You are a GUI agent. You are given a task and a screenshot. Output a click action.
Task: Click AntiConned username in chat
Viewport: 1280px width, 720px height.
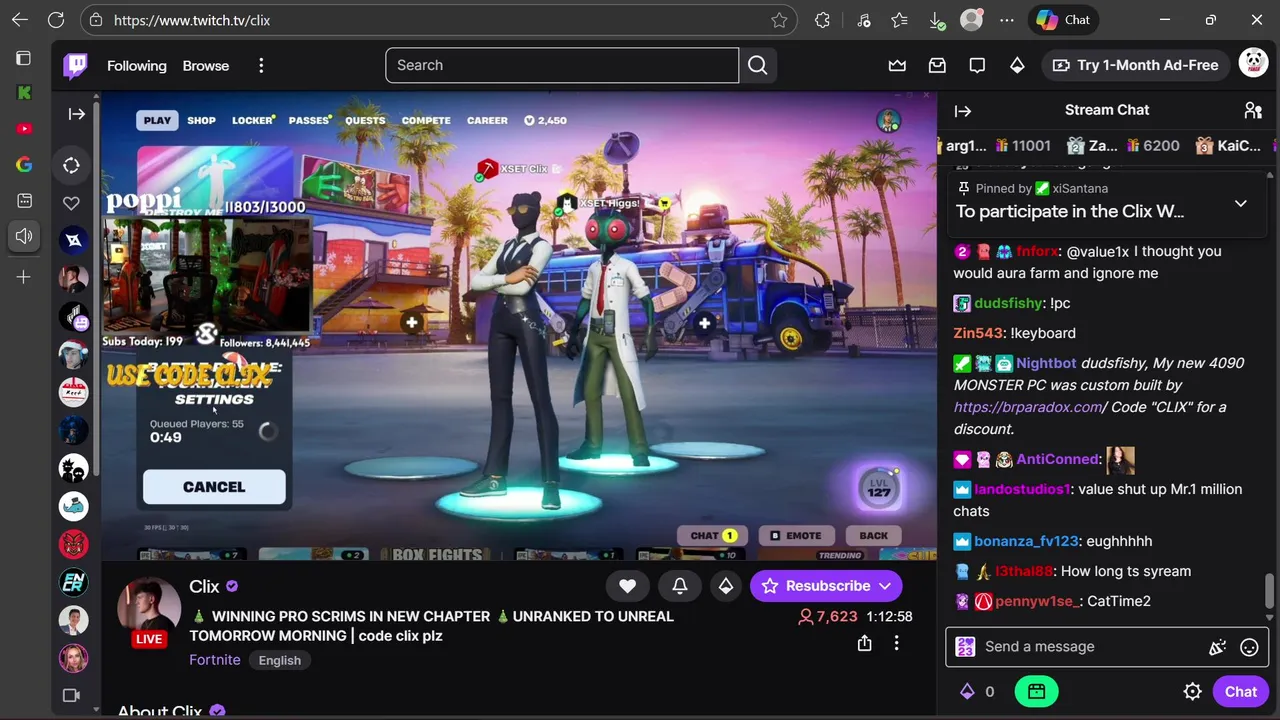click(x=1057, y=459)
